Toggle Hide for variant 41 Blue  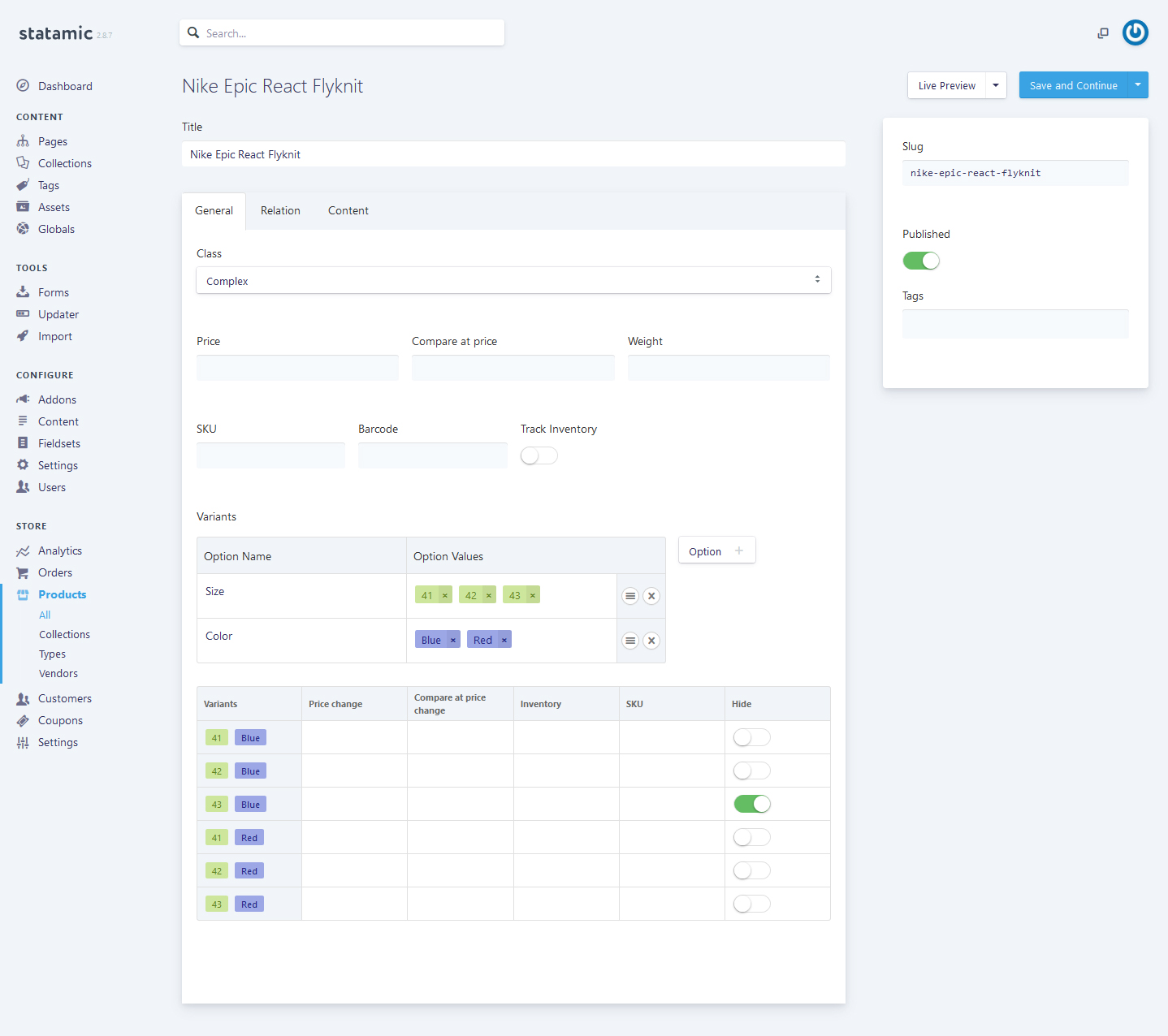[x=752, y=737]
